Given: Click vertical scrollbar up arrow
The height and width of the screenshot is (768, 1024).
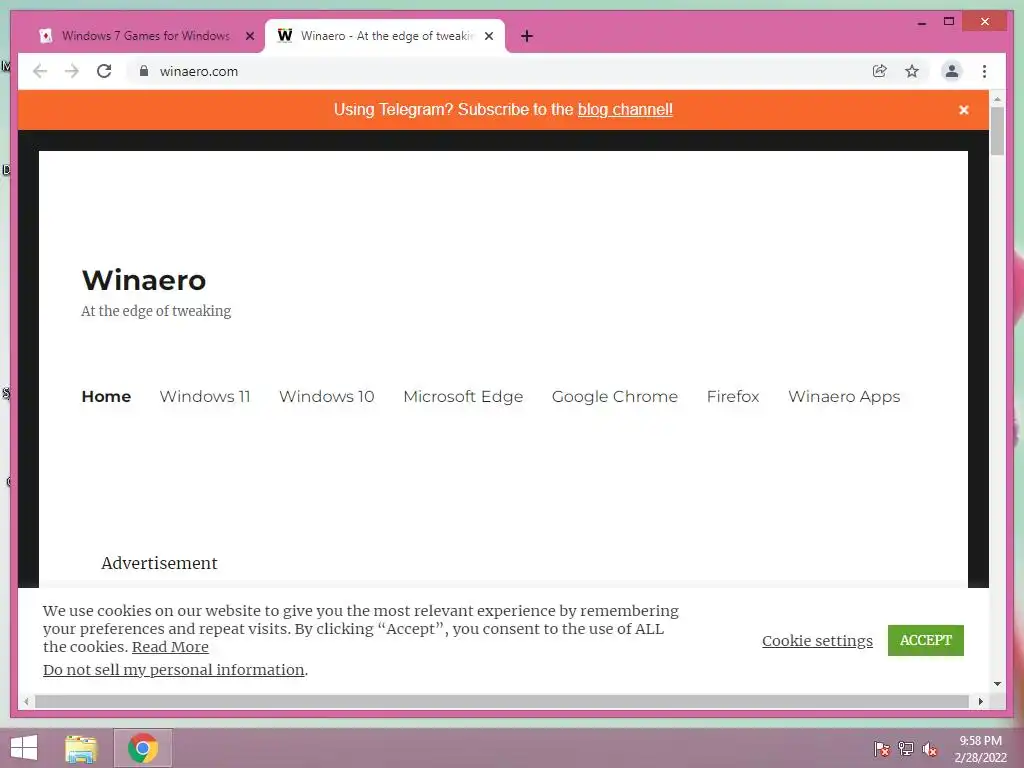Looking at the screenshot, I should click(997, 99).
